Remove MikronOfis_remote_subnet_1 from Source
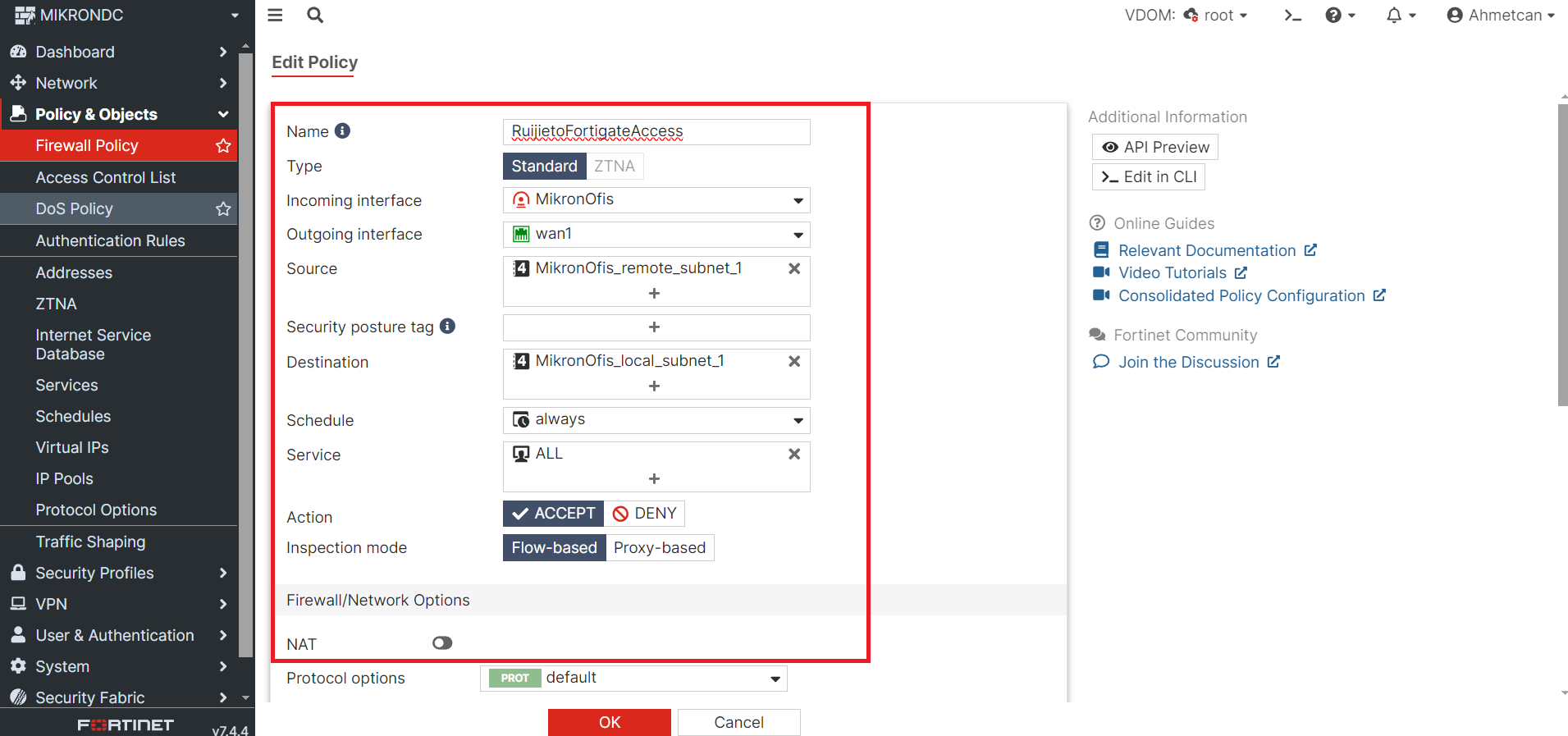Viewport: 1568px width, 736px height. point(794,268)
